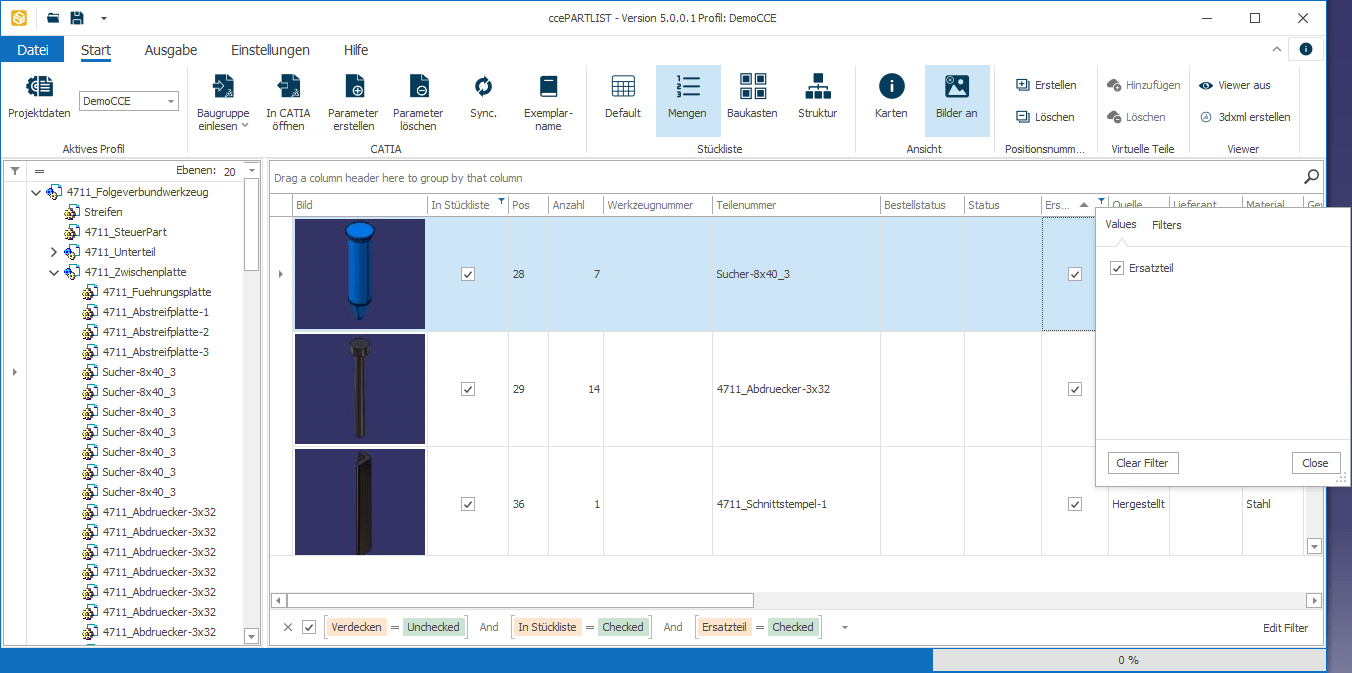This screenshot has height=673, width=1352.
Task: Click the Sync. icon
Action: coord(483,88)
